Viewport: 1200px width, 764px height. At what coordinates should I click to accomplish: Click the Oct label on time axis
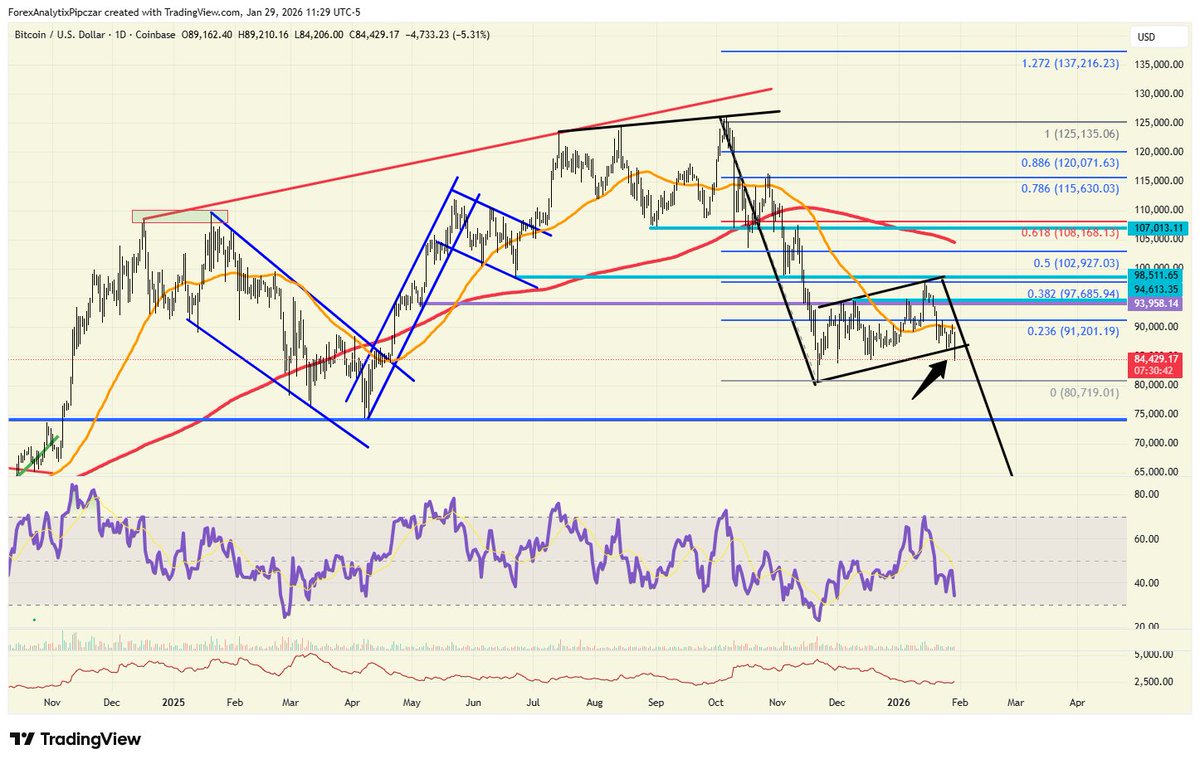715,704
